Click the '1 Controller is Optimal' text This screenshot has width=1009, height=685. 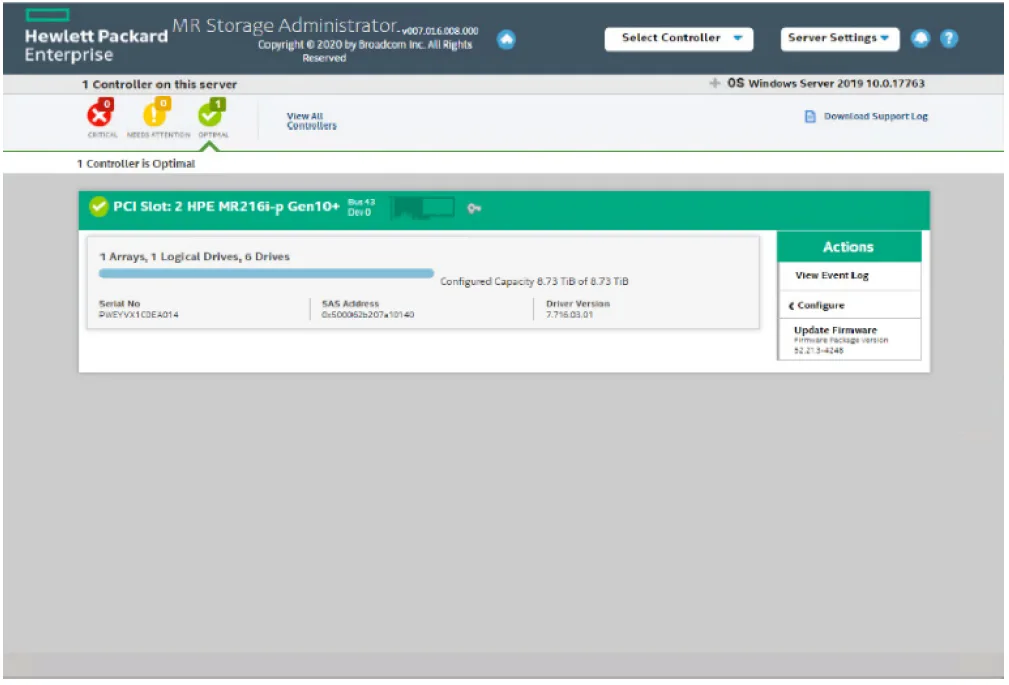tap(136, 164)
